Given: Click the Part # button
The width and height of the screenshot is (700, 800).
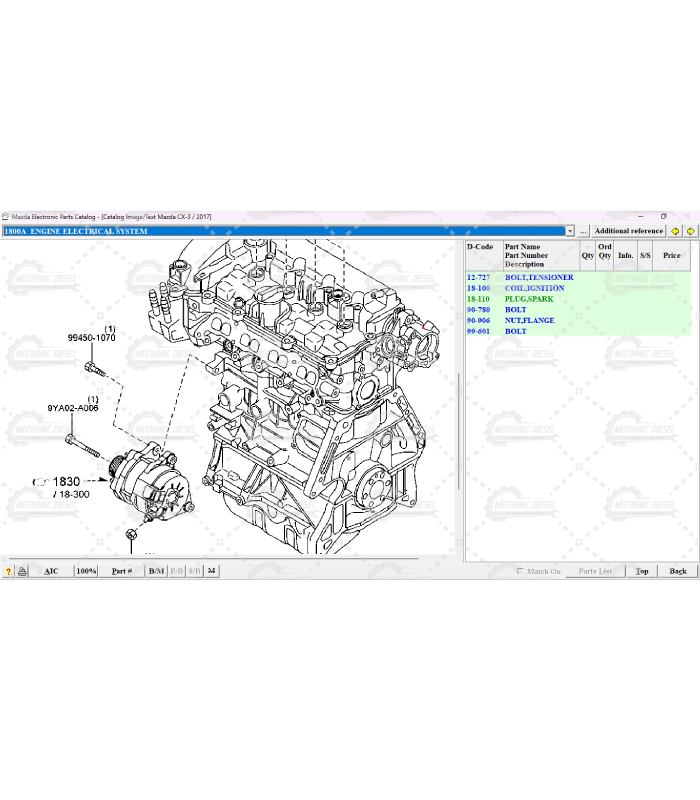Looking at the screenshot, I should (x=121, y=571).
